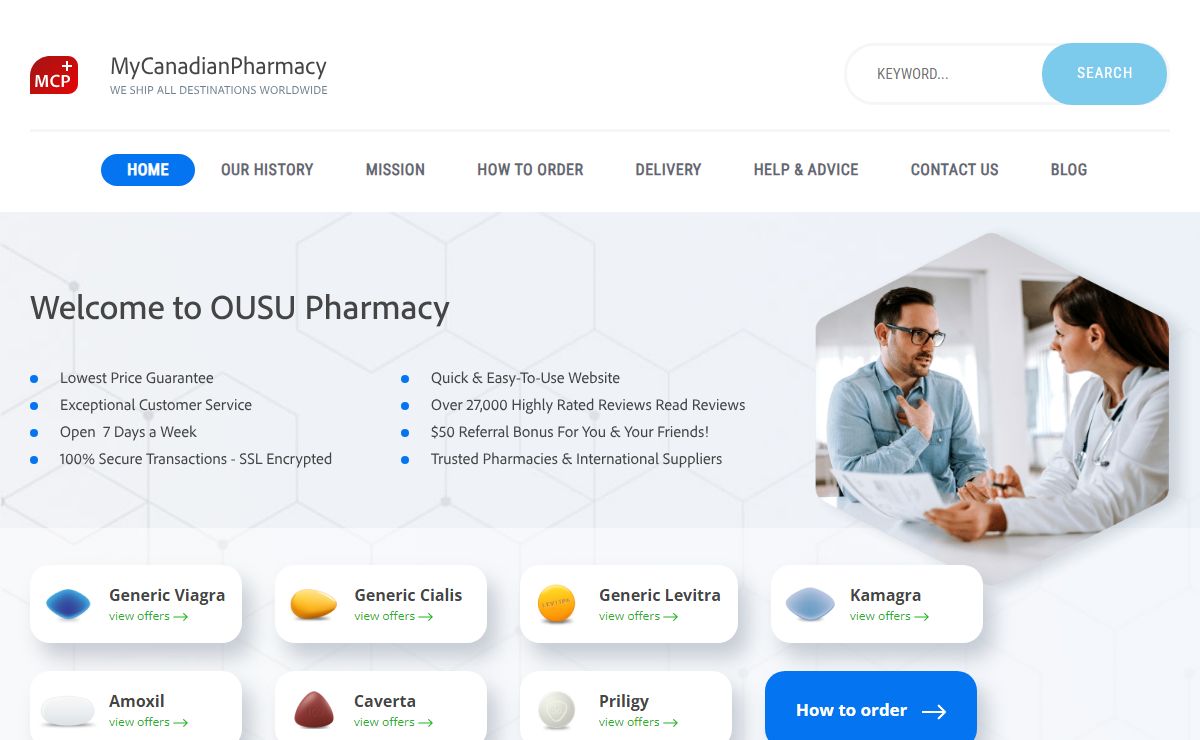1200x740 pixels.
Task: Open the Our History menu item
Action: (x=267, y=170)
